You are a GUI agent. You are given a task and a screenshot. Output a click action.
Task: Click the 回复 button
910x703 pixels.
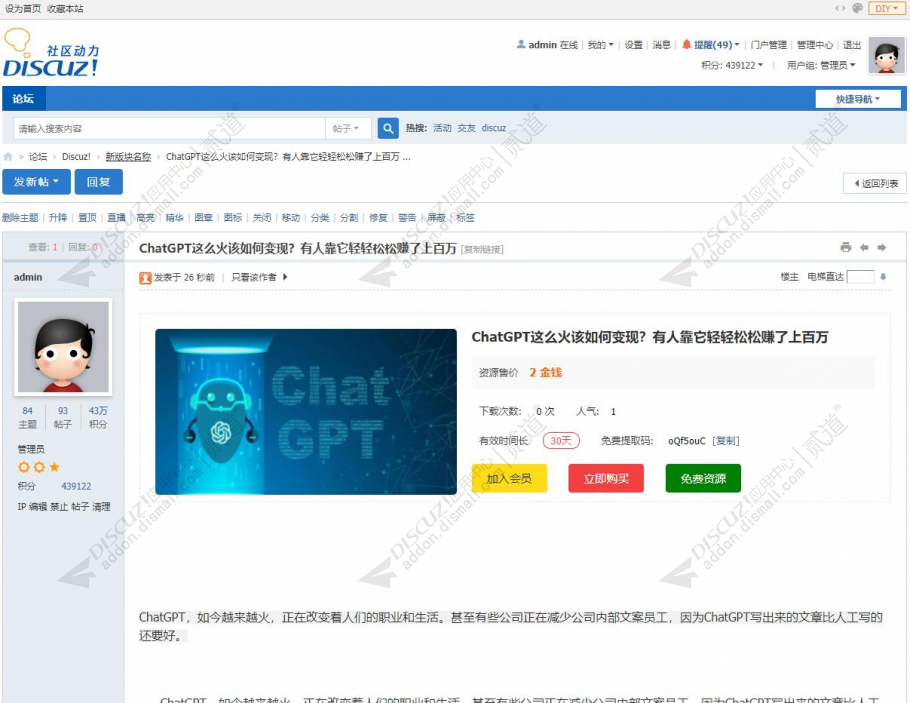[99, 182]
